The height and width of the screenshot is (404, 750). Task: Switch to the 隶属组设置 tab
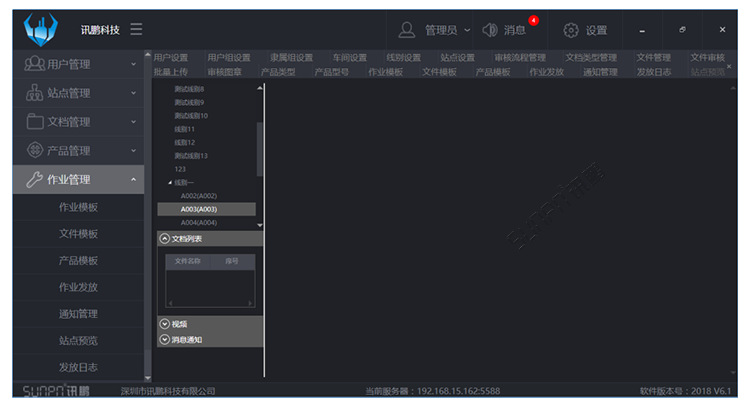(x=291, y=57)
